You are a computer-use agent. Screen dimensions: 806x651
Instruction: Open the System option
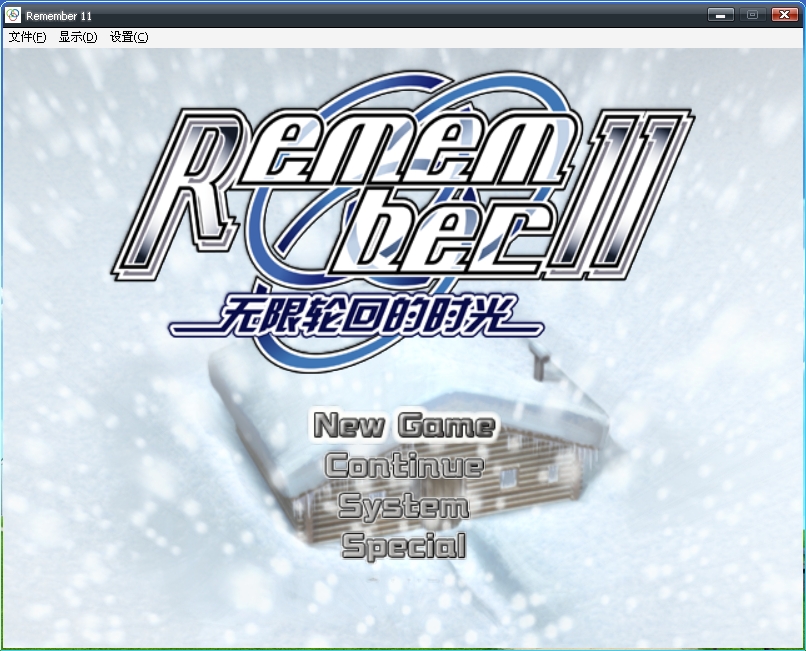(404, 506)
